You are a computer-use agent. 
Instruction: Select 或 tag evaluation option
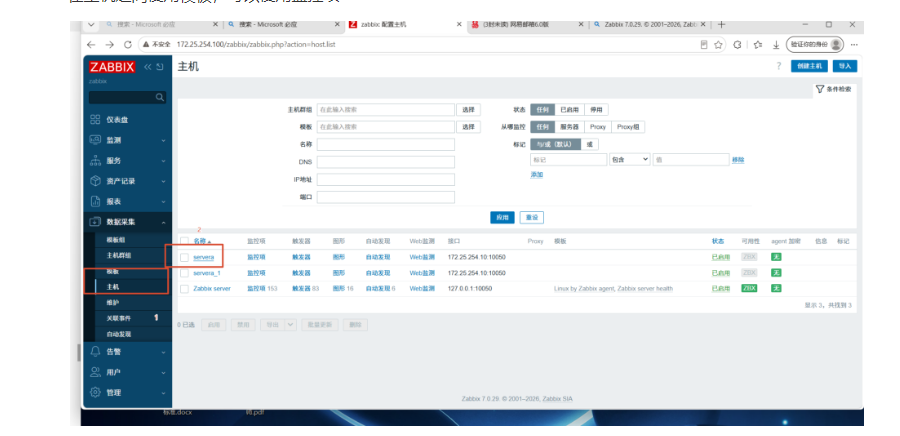589,144
